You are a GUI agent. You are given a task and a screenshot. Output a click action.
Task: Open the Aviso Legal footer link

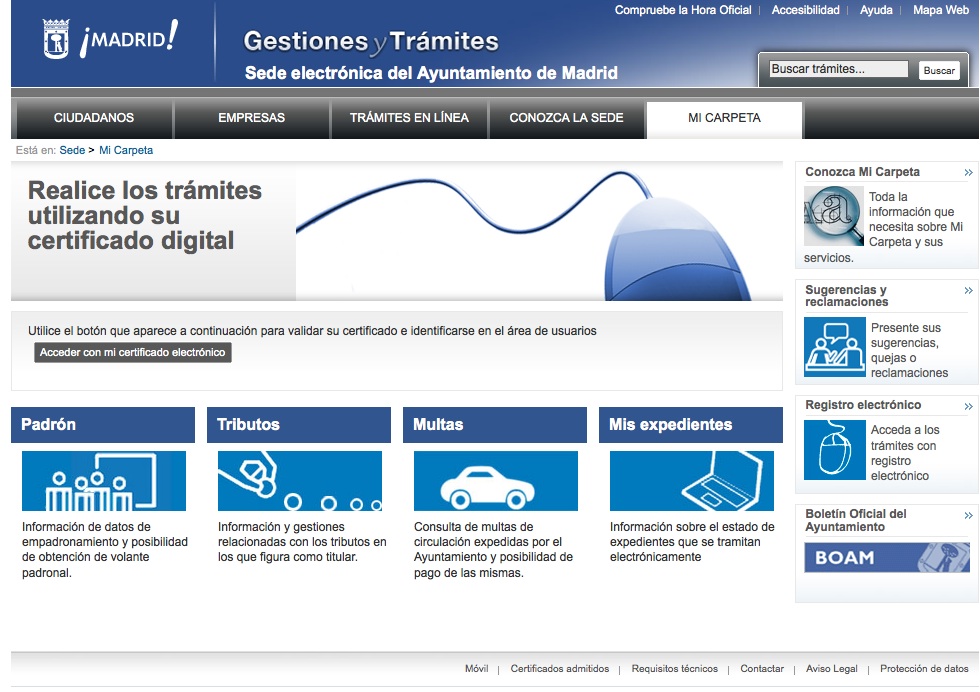tap(831, 669)
